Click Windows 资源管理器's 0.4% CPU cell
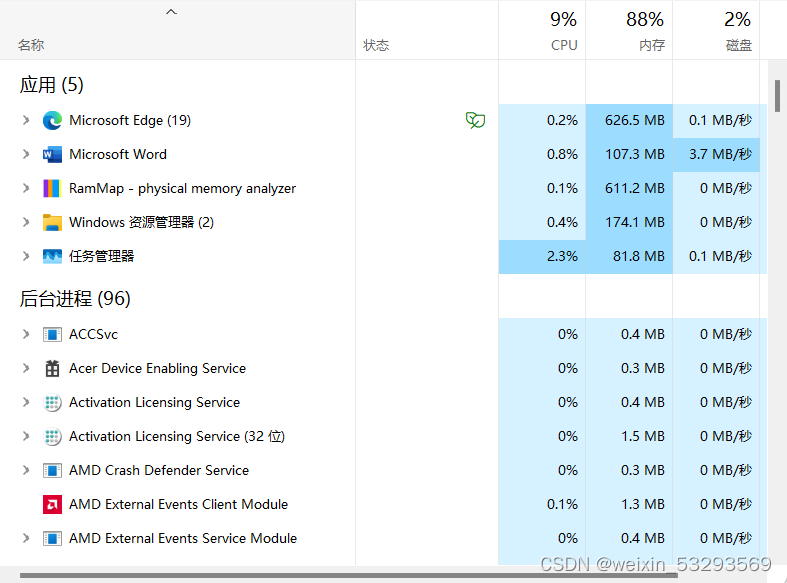Screen dimensions: 787x583 pos(542,222)
